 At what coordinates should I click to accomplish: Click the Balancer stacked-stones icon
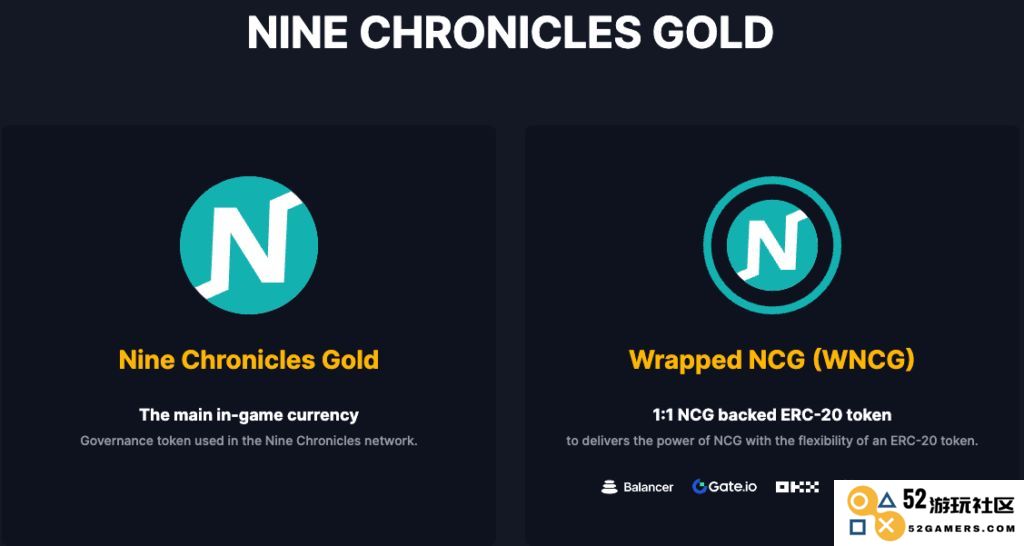click(x=609, y=487)
